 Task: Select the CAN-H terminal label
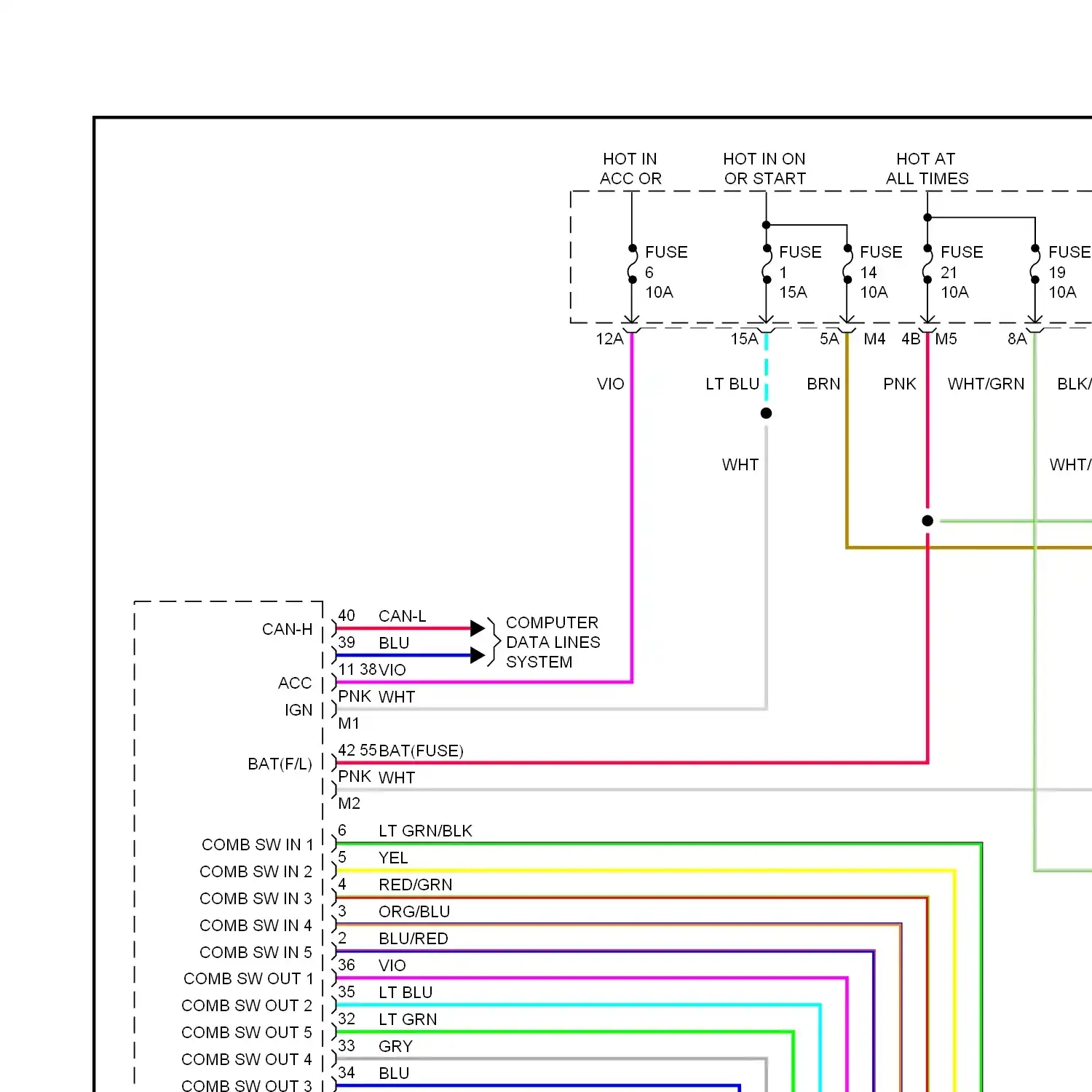(x=287, y=630)
